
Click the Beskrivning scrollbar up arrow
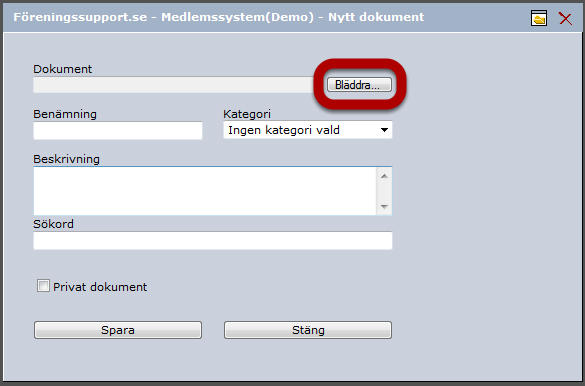(384, 176)
